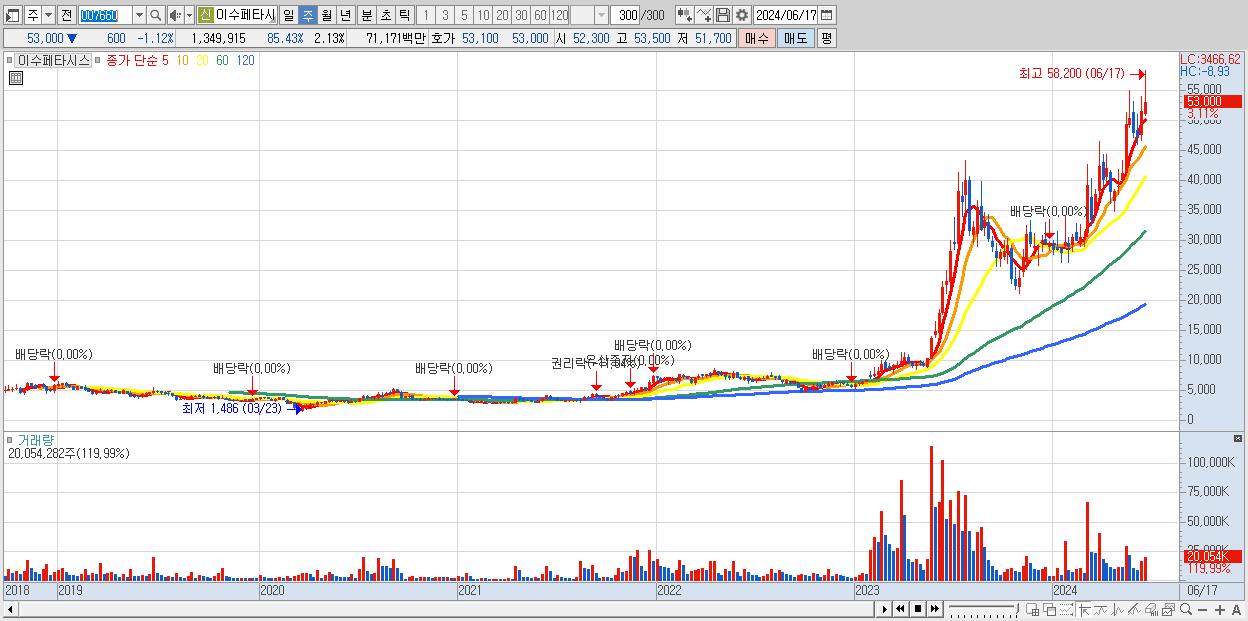Switch chart period to 월 (monthly)

pyautogui.click(x=327, y=15)
